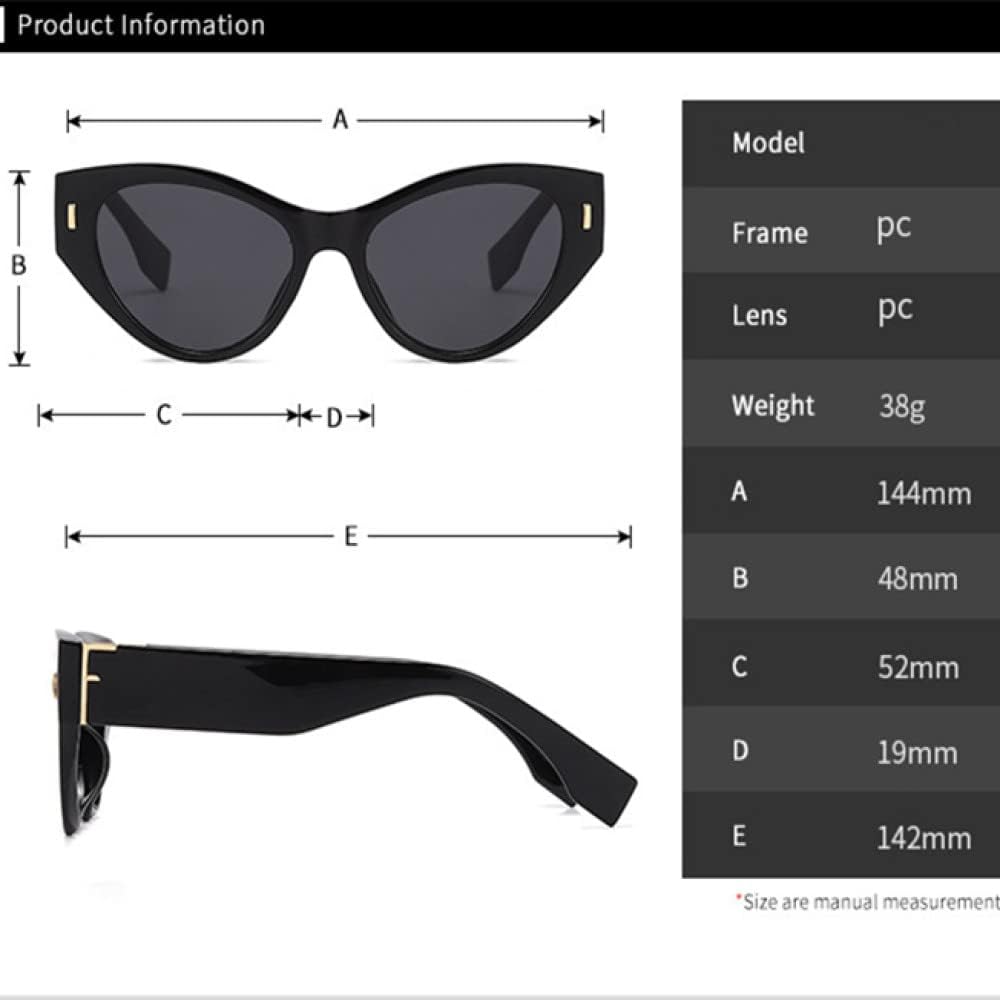1000x1000 pixels.
Task: Click the D 19mm measurement value
Action: click(918, 753)
